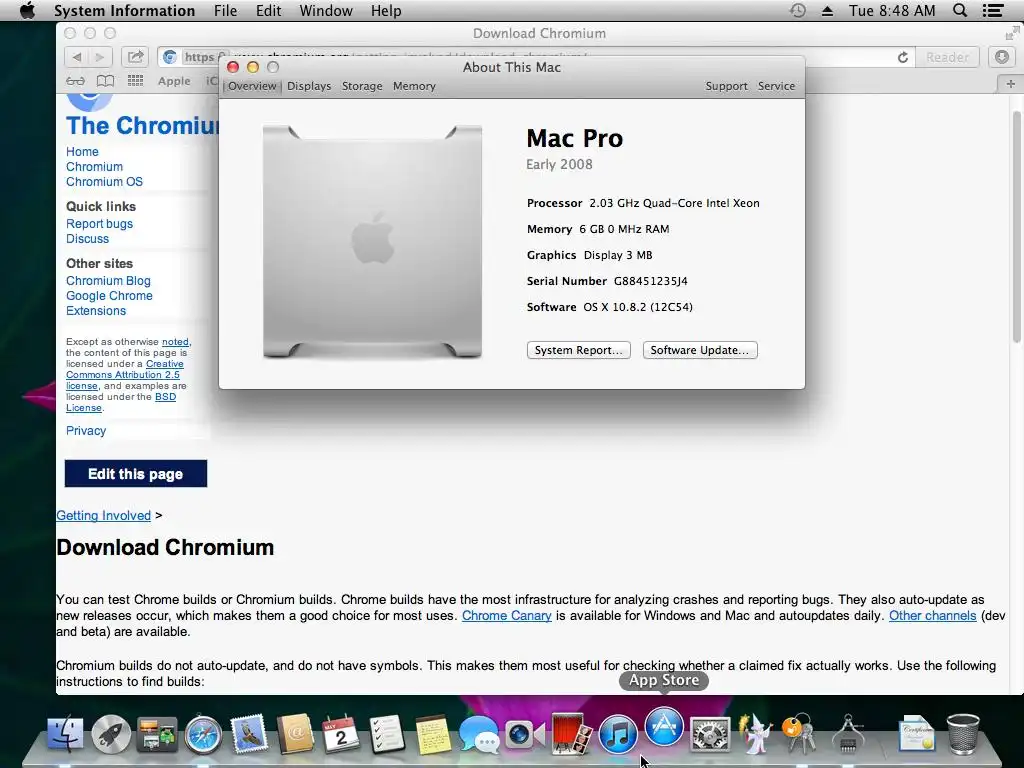Open the Home link in sidebar
1024x768 pixels.
(x=82, y=152)
